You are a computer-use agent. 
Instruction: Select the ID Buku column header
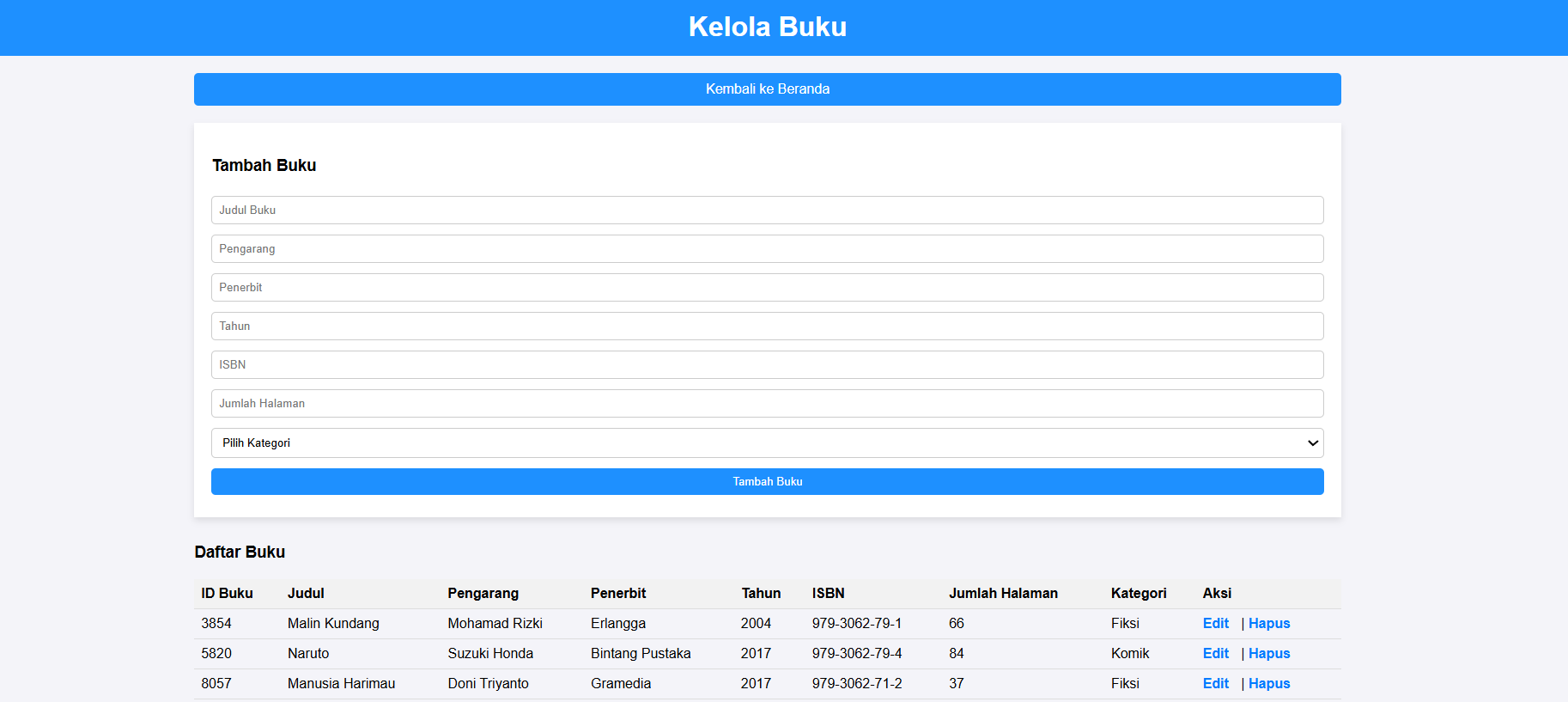[227, 593]
